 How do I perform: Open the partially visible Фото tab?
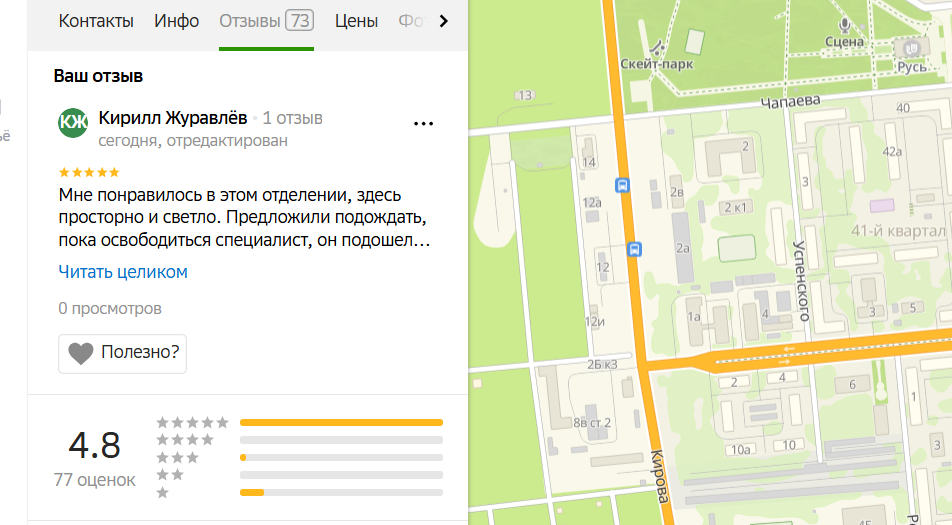[x=412, y=21]
